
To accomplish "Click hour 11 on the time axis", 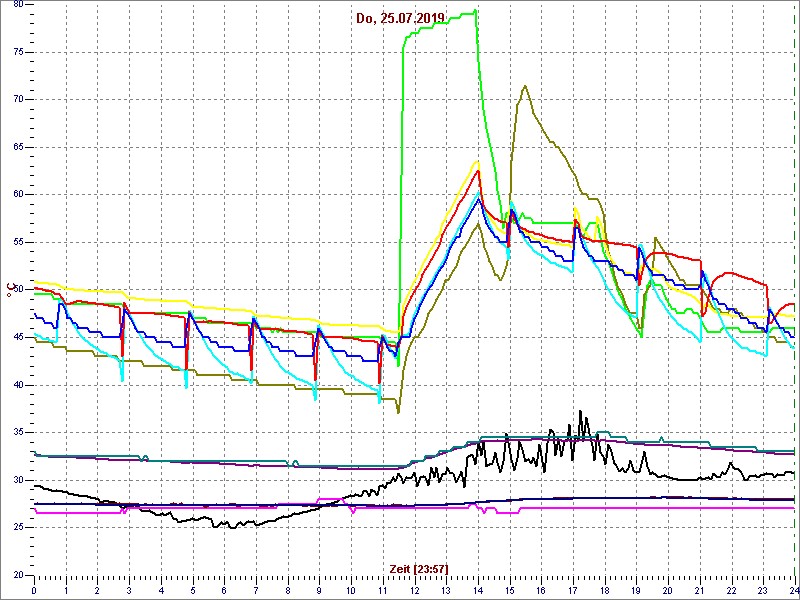I will [x=383, y=590].
